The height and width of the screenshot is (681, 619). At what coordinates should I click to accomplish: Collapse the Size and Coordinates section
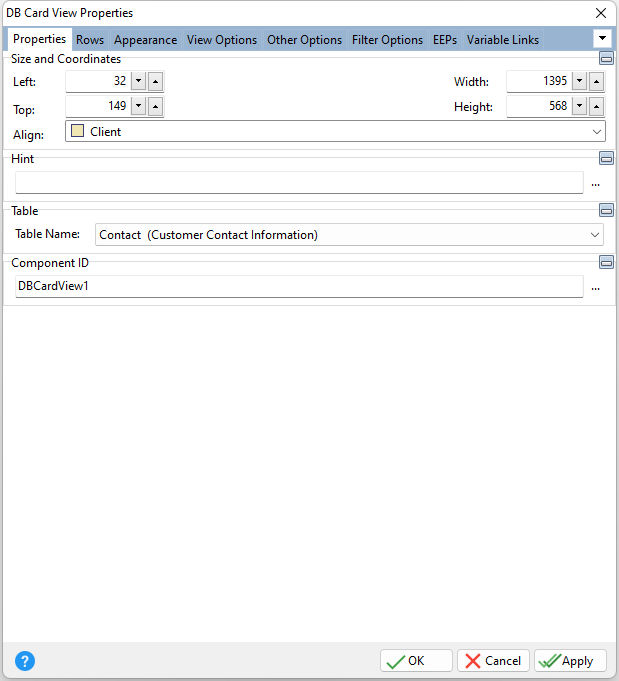click(606, 58)
